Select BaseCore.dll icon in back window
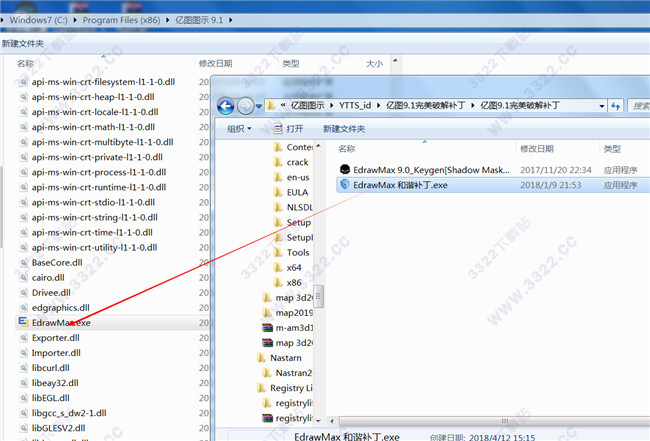The image size is (650, 441). (24, 262)
